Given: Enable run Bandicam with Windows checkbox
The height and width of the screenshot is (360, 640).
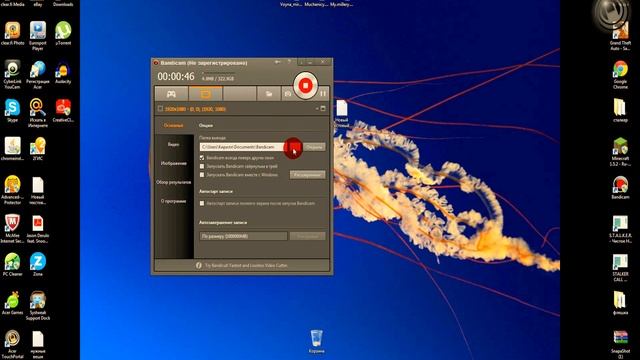Looking at the screenshot, I should [x=202, y=175].
